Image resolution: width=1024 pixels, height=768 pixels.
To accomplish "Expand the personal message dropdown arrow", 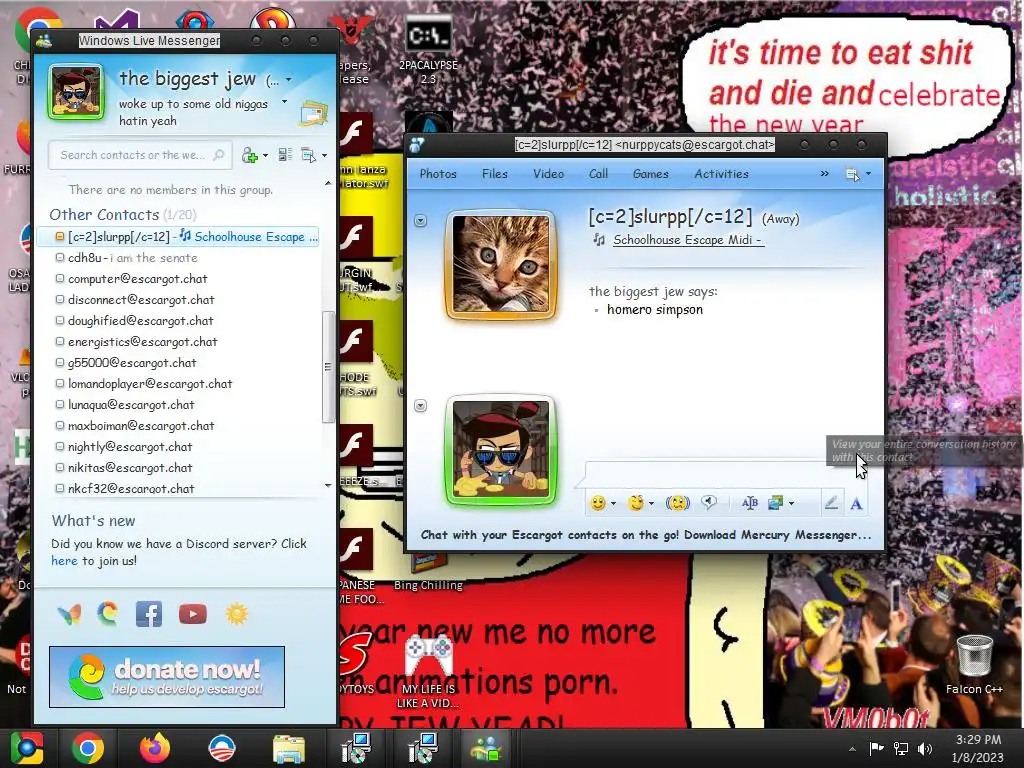I will tap(284, 102).
